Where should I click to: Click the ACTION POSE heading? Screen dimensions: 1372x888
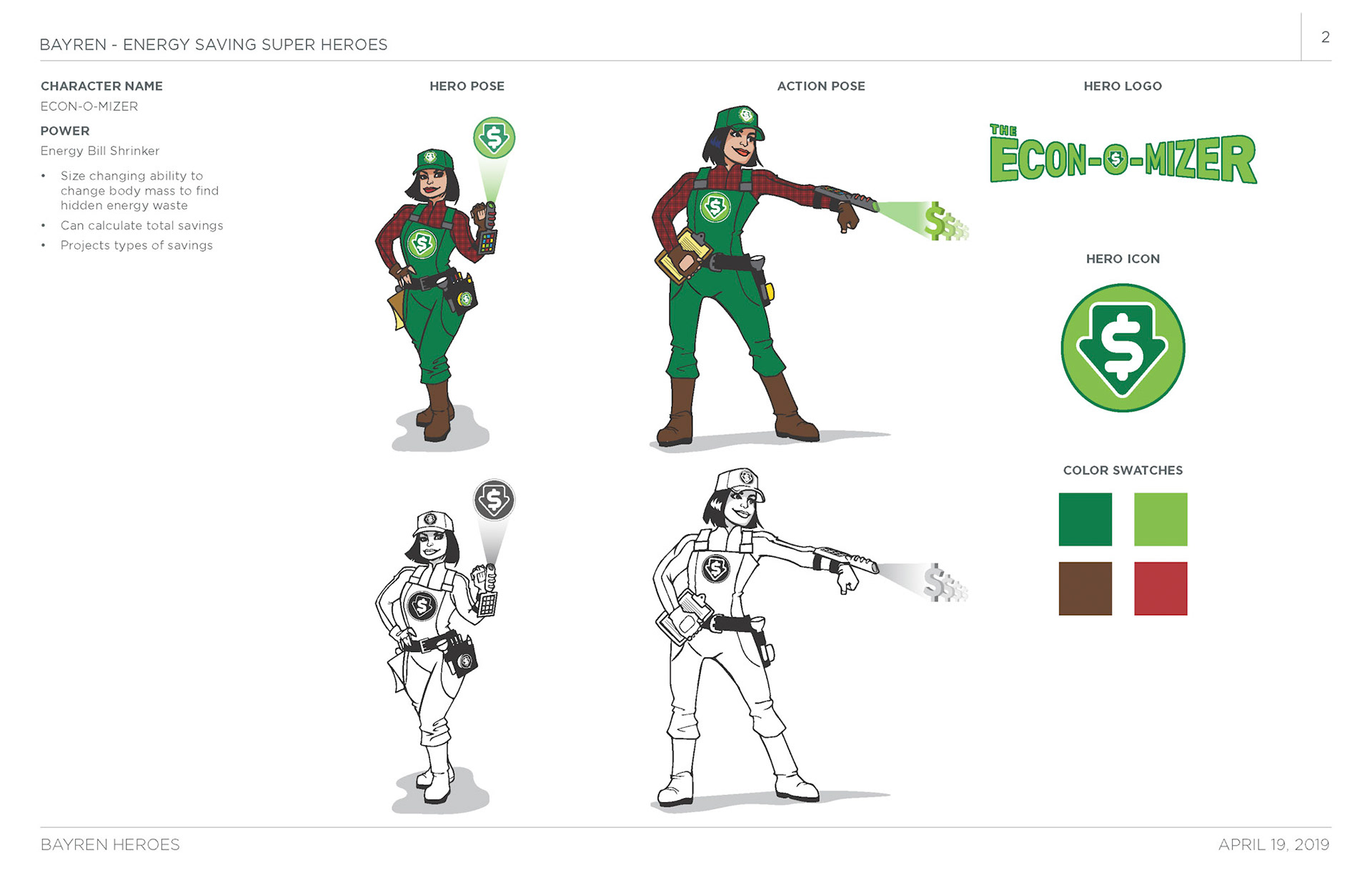coord(820,86)
